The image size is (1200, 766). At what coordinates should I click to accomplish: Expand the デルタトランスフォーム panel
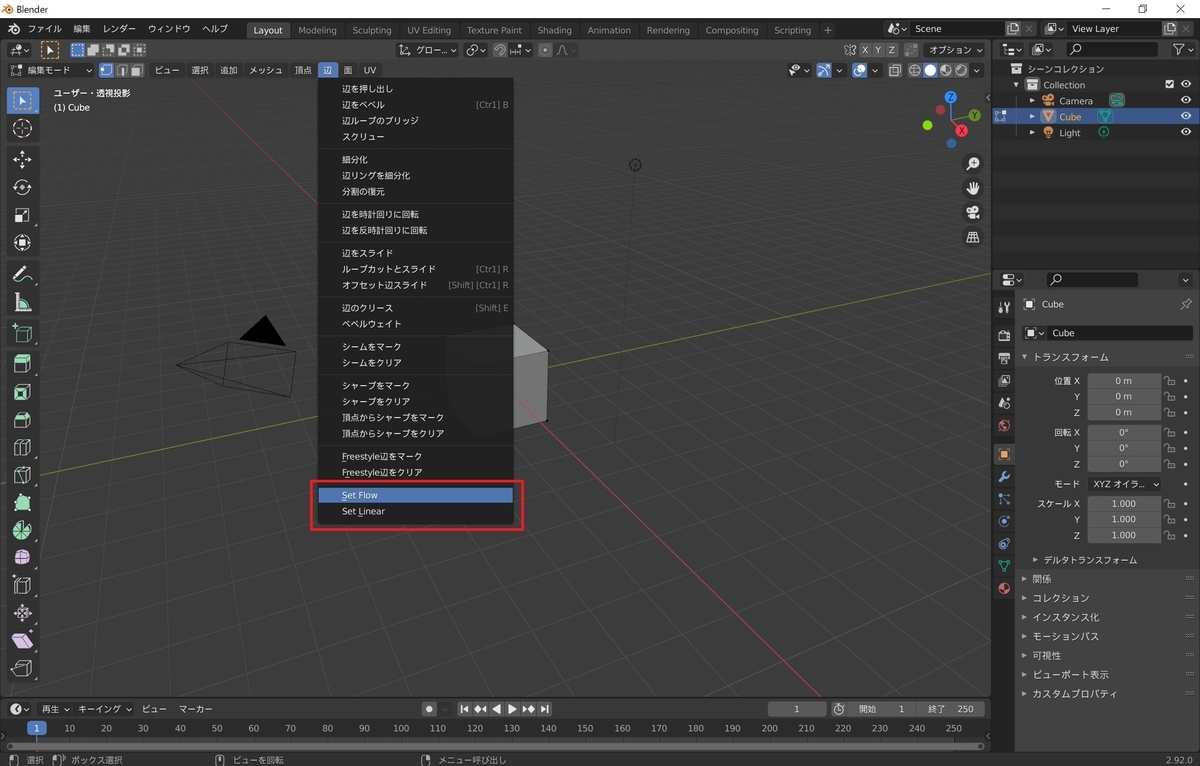[1089, 560]
